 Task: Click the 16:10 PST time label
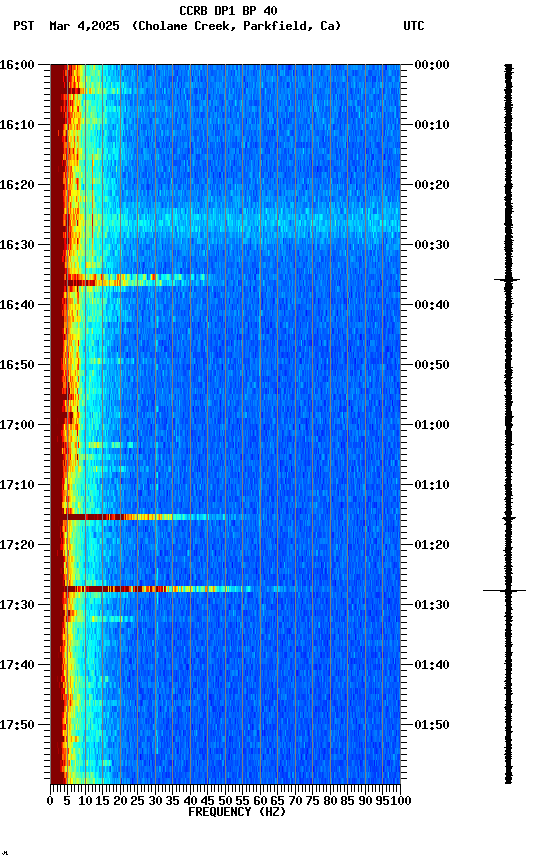17,125
